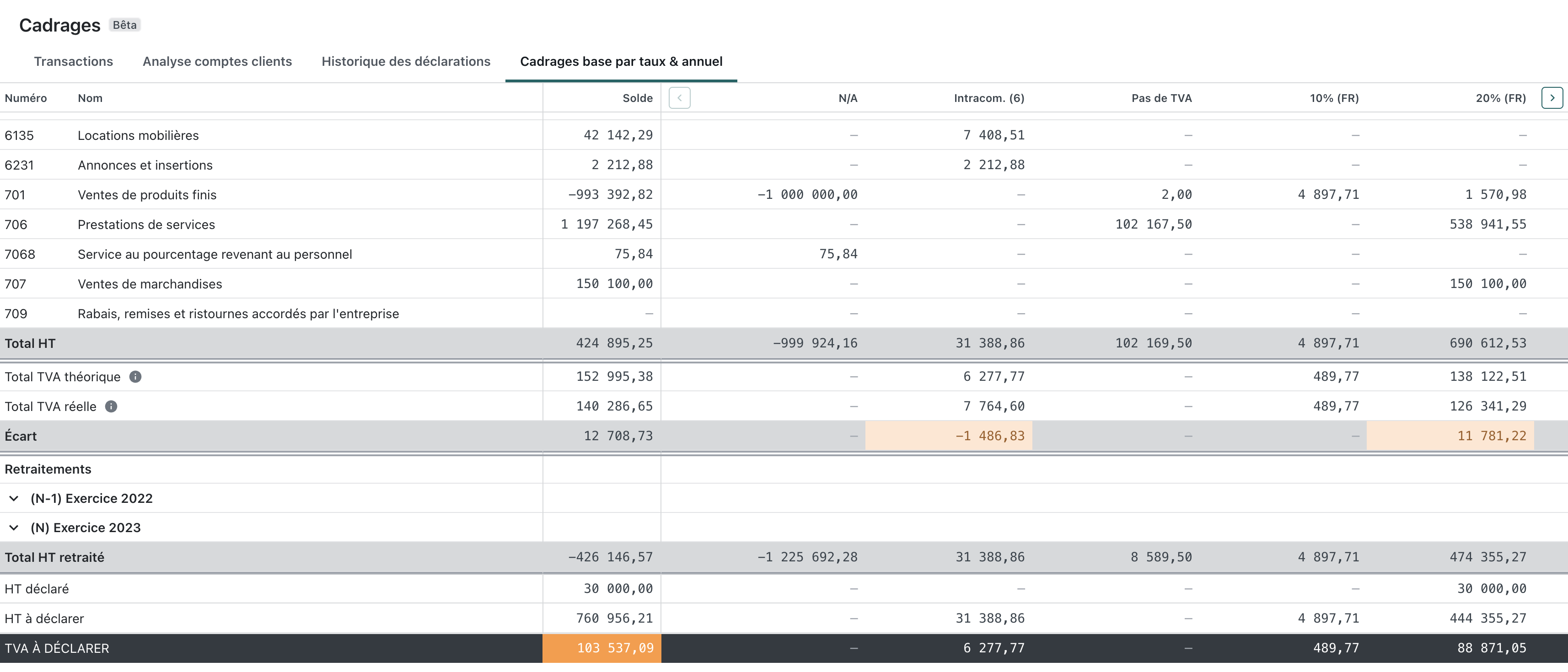Click Ventes de produits finis row
Image resolution: width=1568 pixels, height=672 pixels.
tap(784, 195)
